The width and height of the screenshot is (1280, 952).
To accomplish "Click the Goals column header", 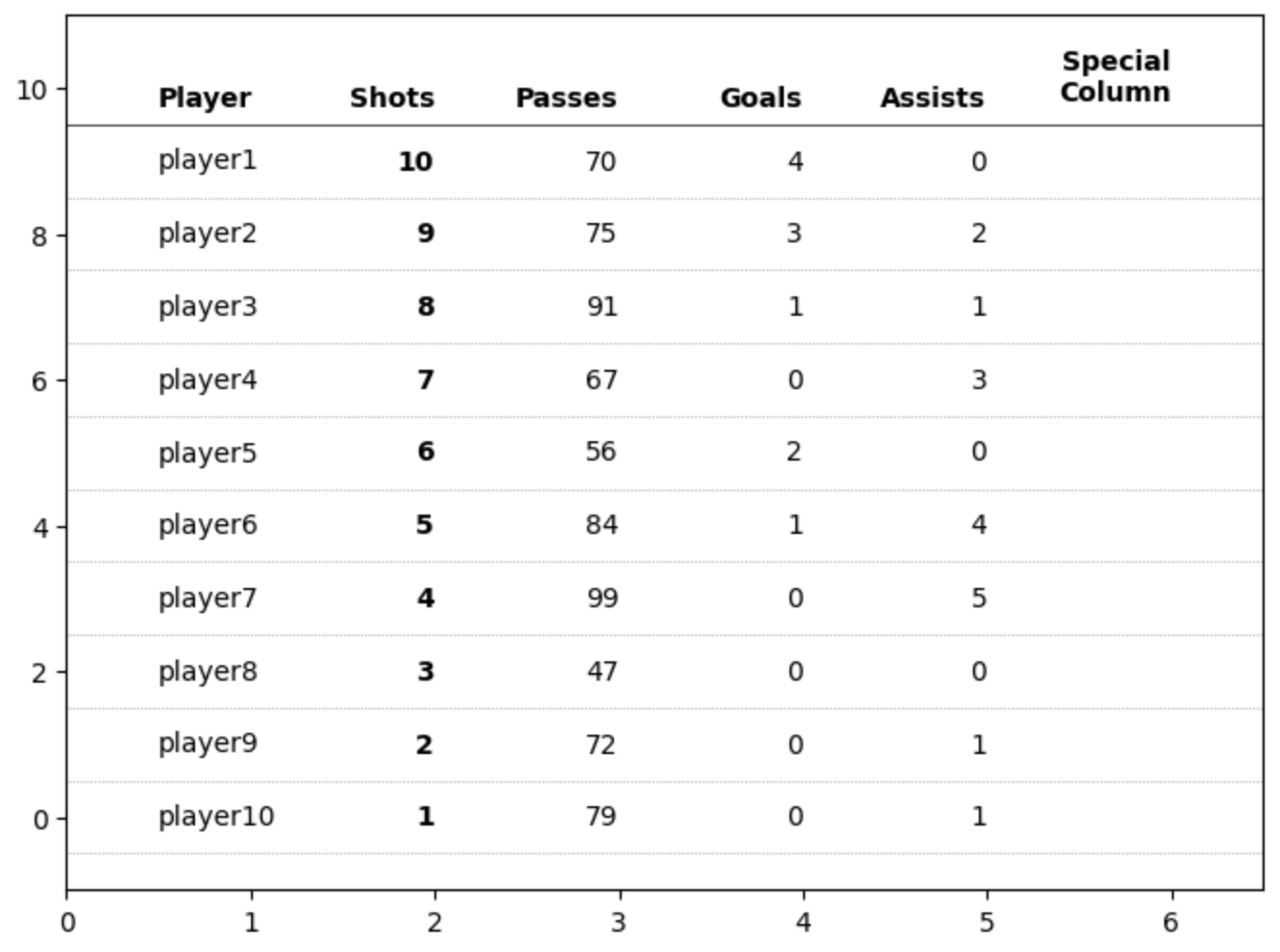I will tap(760, 98).
